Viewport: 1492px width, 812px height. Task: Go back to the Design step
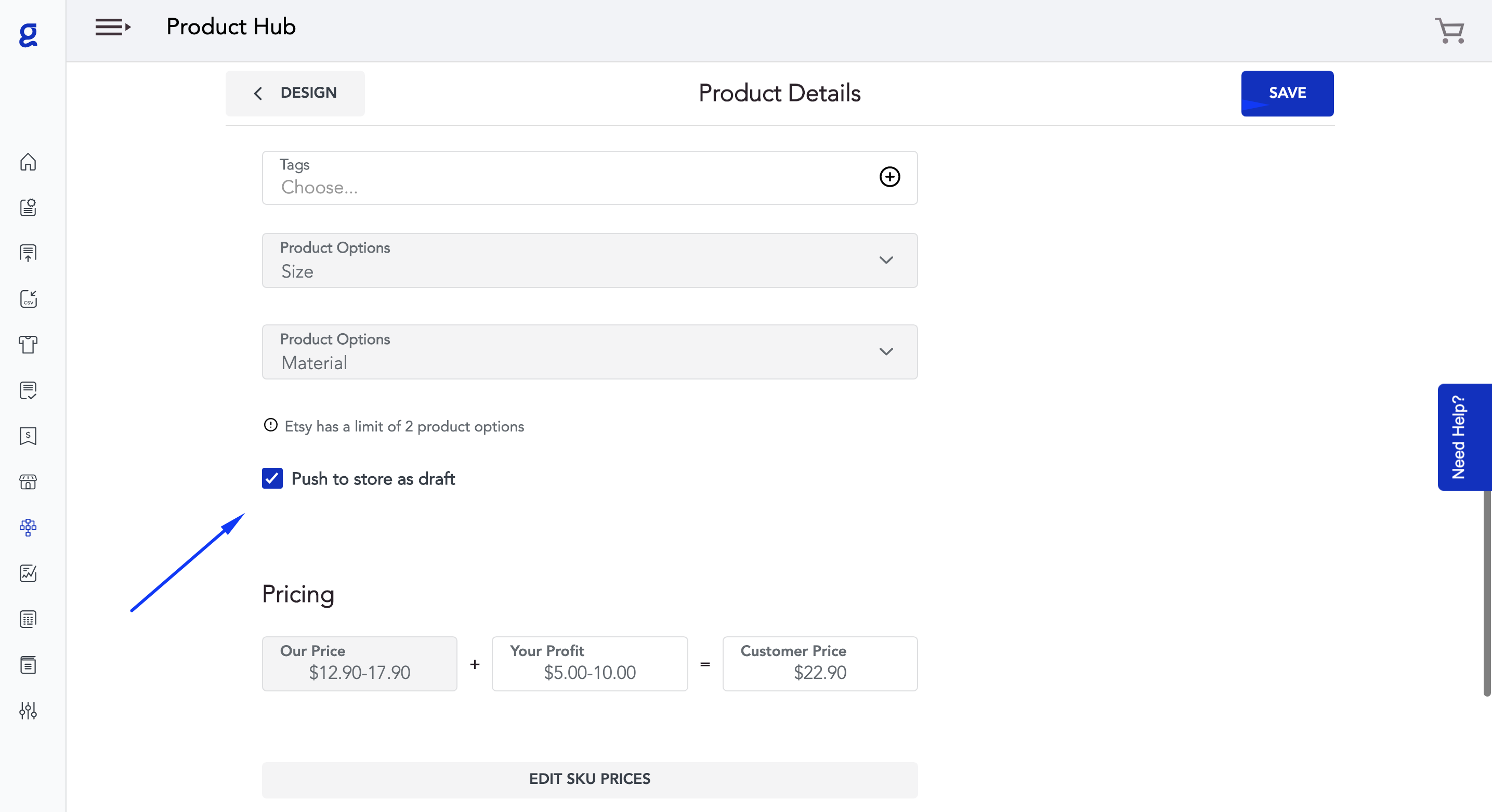coord(295,93)
